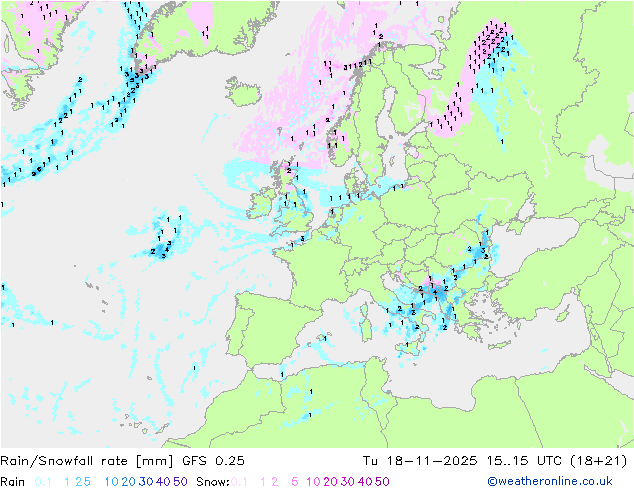Screen dimensions: 634x490
Task: Pick the rain legend 0.1 color value
Action: pyautogui.click(x=43, y=482)
